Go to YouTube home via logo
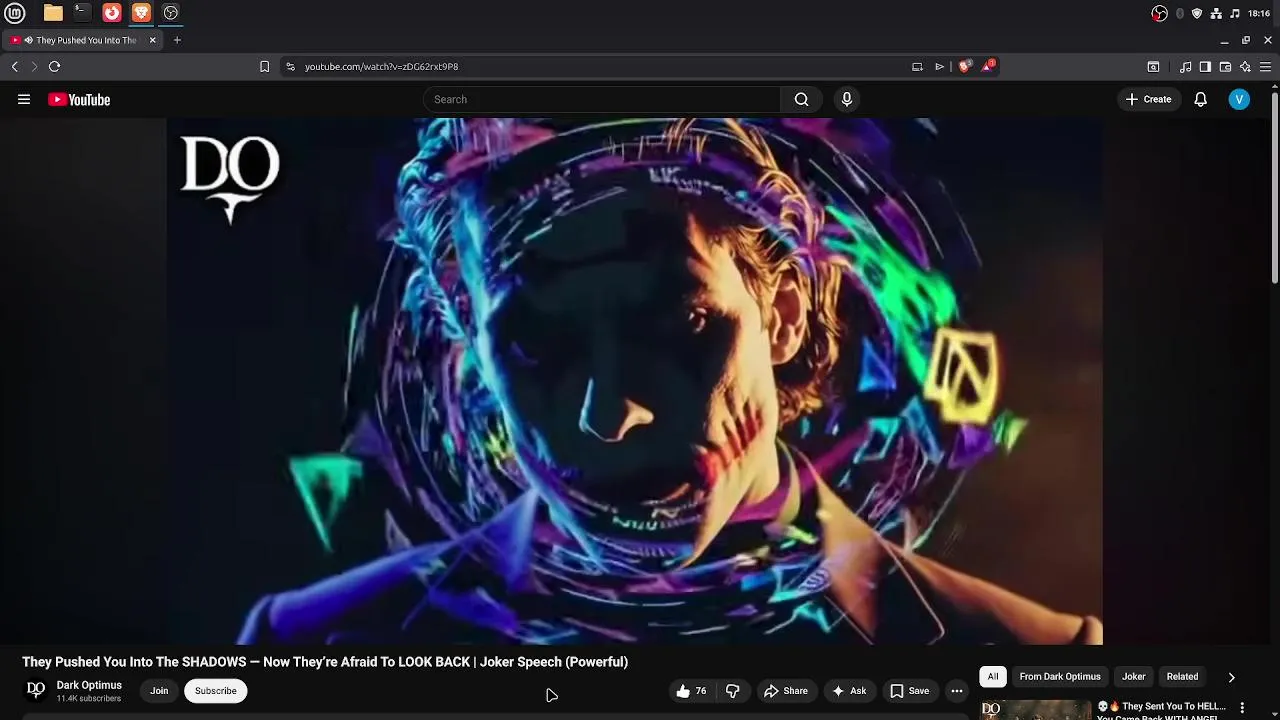 click(79, 99)
